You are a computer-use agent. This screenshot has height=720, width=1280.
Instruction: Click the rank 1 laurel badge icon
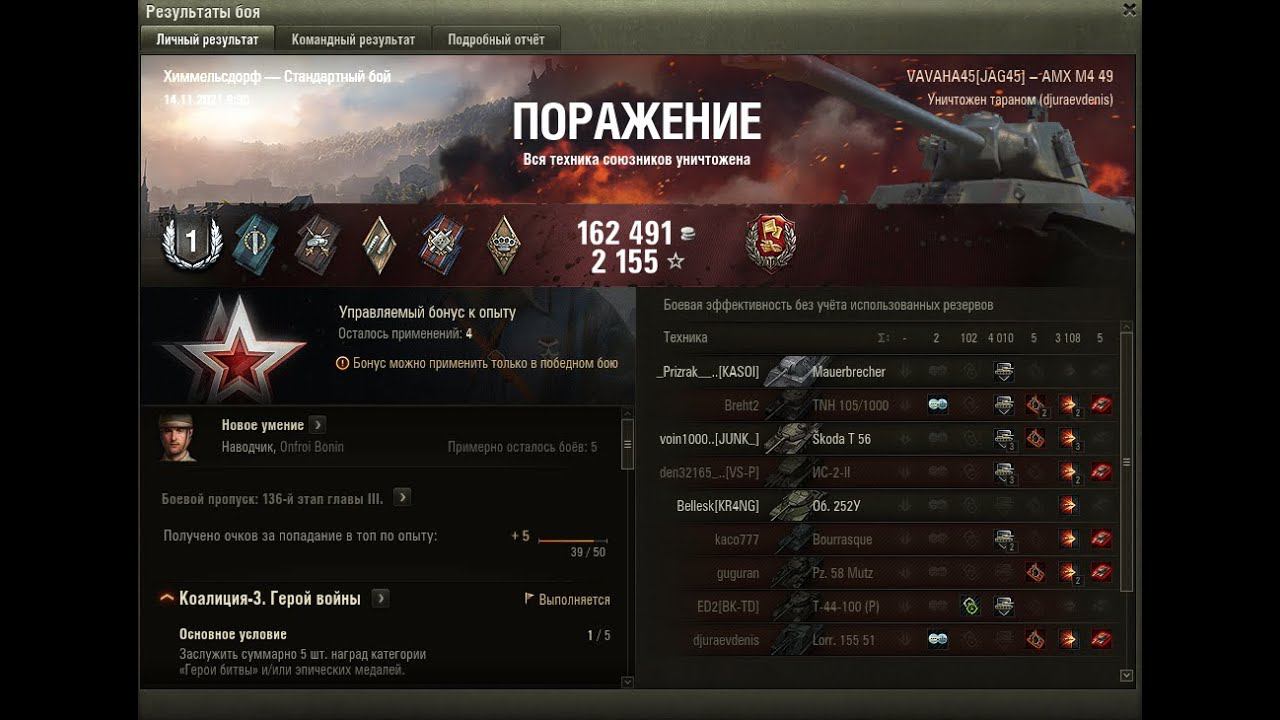pyautogui.click(x=192, y=244)
